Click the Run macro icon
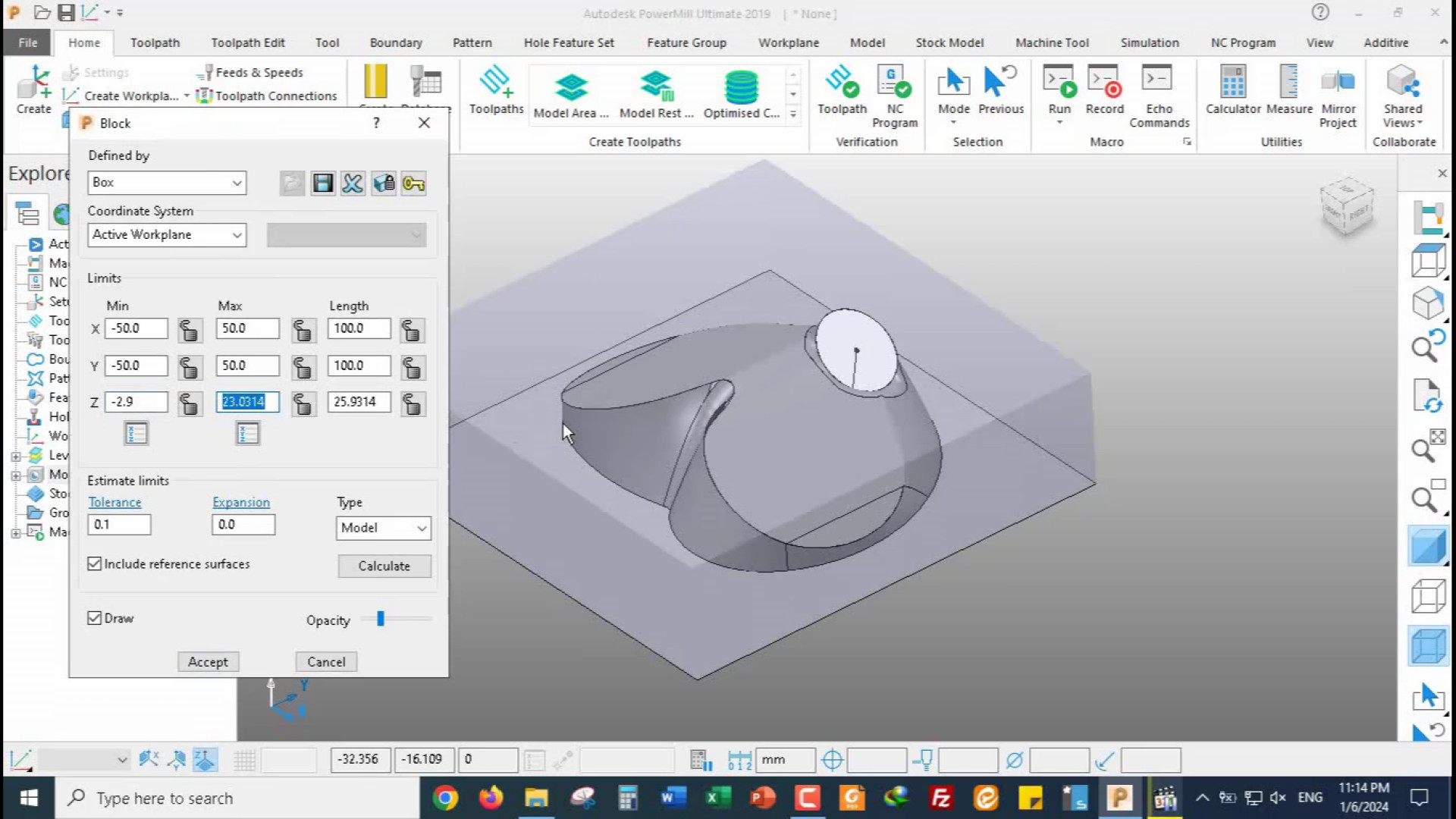 (1059, 83)
